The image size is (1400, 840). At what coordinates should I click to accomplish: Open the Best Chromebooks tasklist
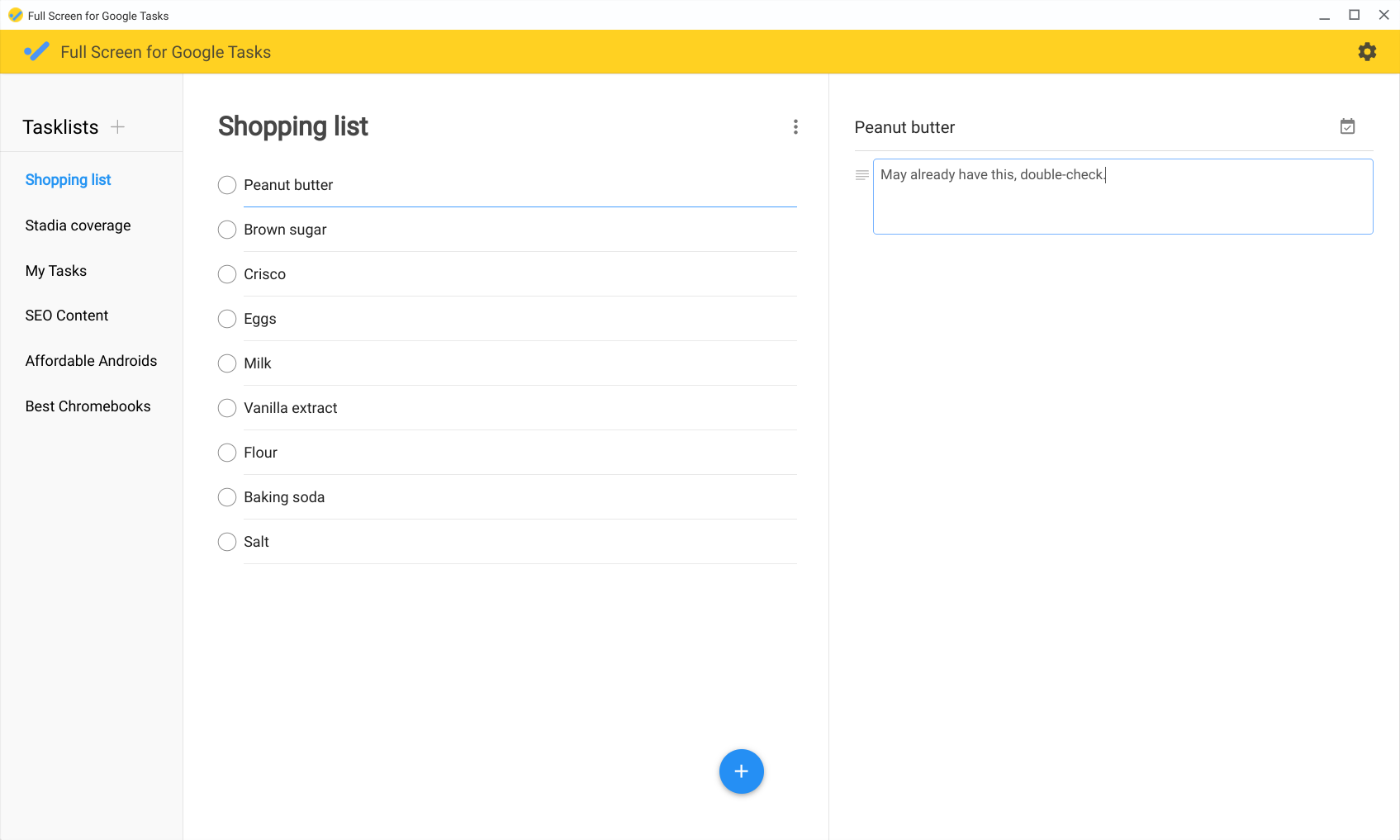coord(88,406)
